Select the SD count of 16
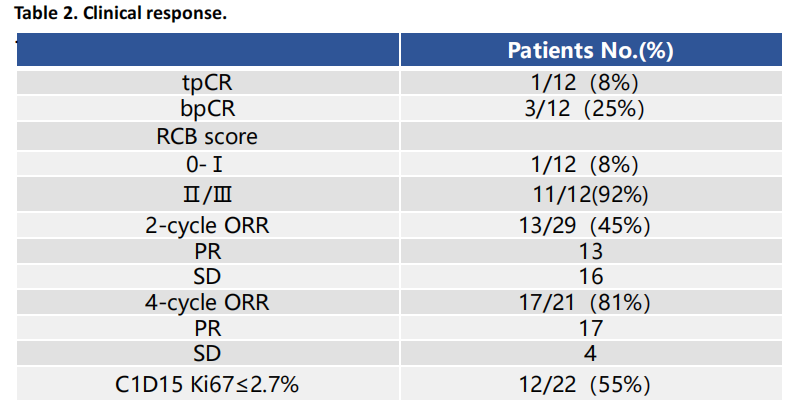This screenshot has width=798, height=409. [x=591, y=276]
